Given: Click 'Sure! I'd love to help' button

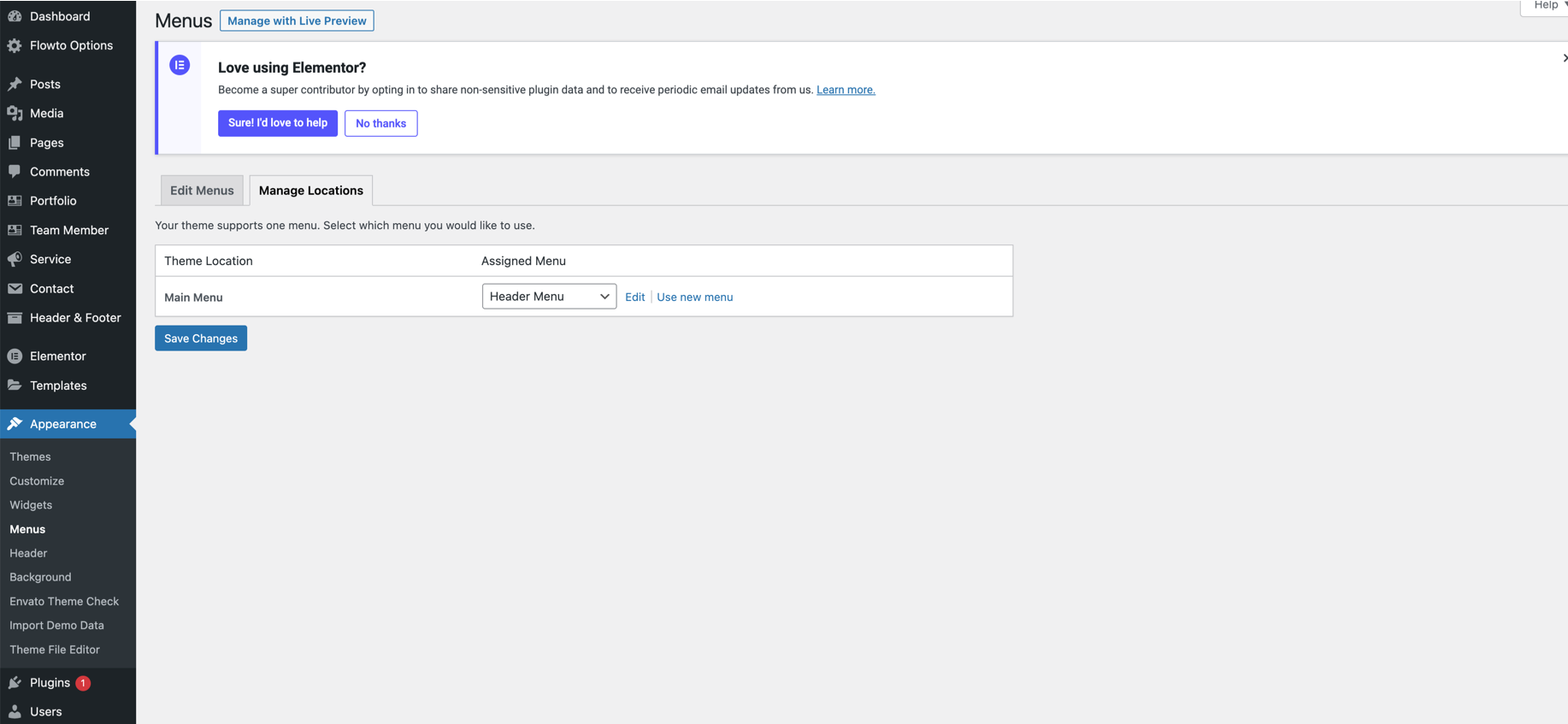Looking at the screenshot, I should coord(278,123).
